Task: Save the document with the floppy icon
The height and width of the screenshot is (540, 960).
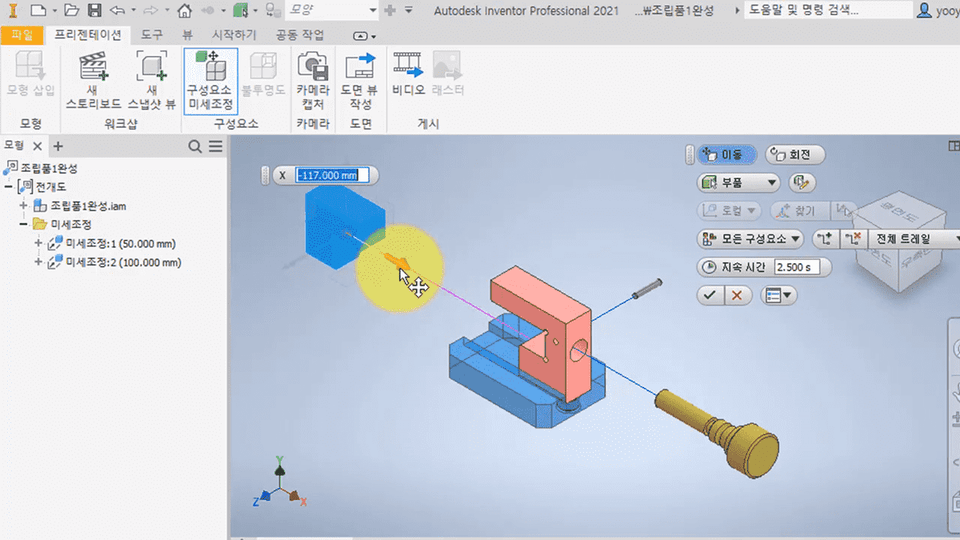Action: pos(94,10)
